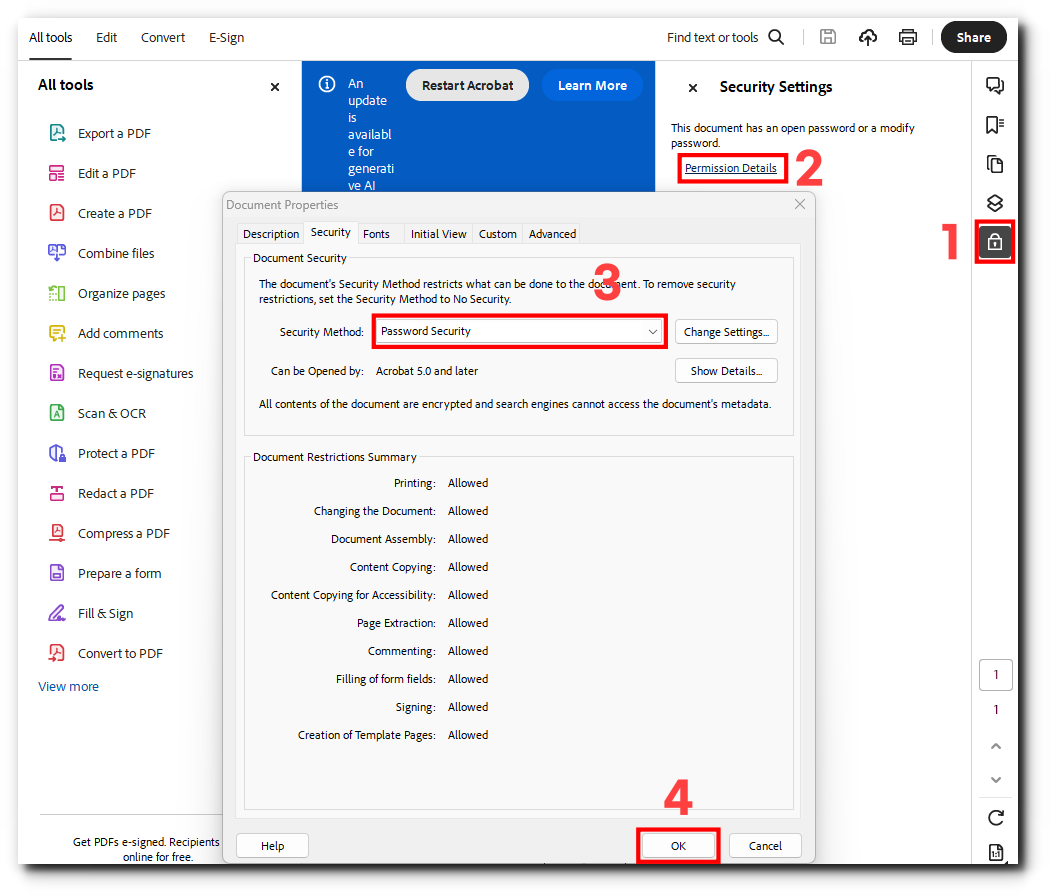Screen dimensions: 1050x896
Task: Open the Prepare a form tool
Action: tap(105, 573)
